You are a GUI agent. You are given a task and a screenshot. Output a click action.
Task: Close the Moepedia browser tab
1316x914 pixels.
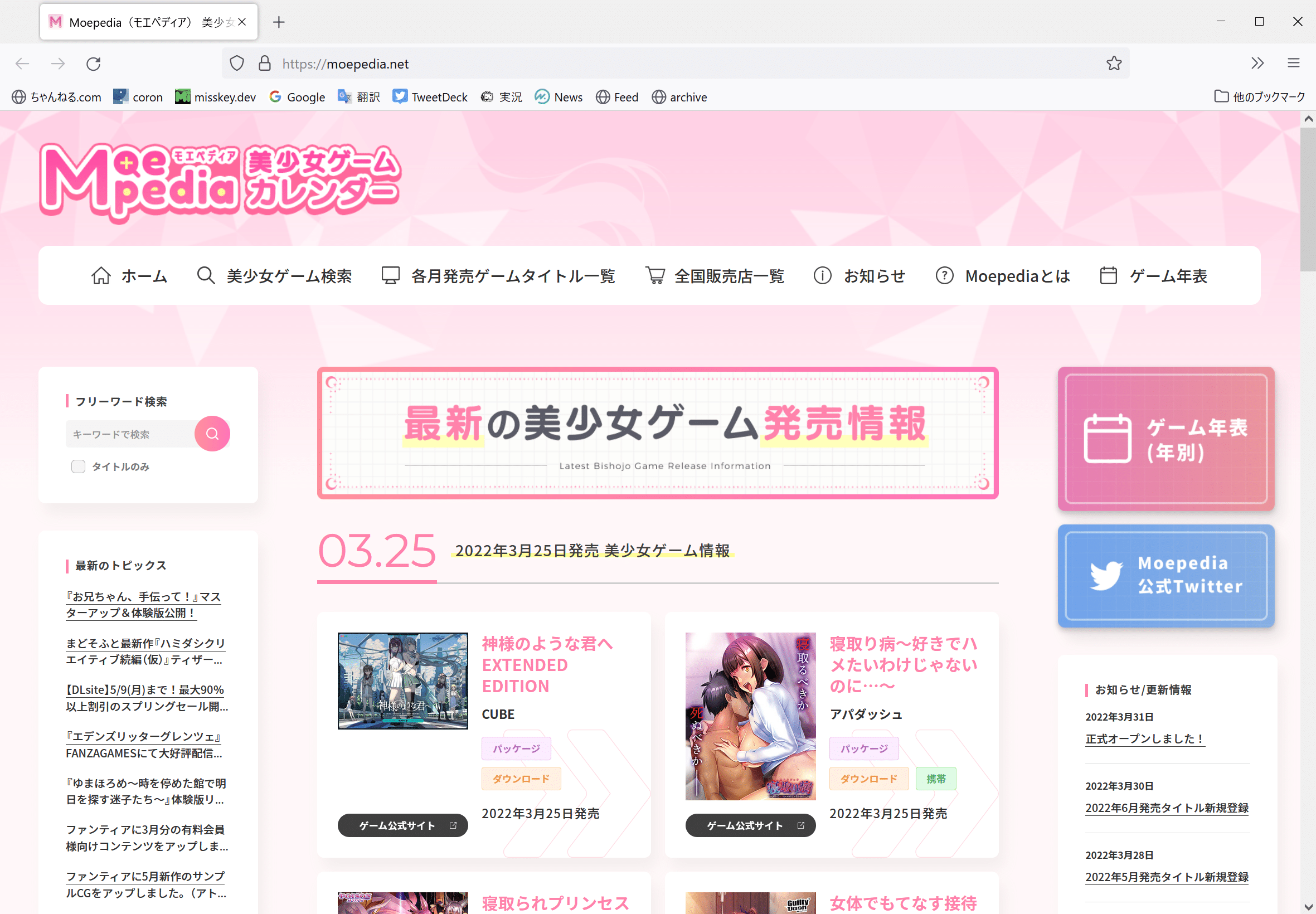[242, 22]
